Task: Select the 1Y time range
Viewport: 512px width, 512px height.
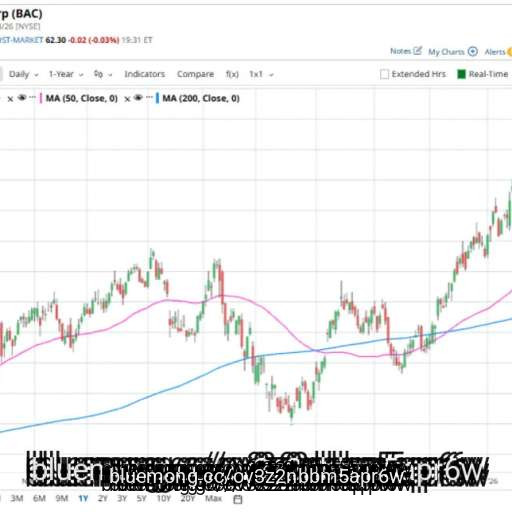Action: (x=83, y=498)
